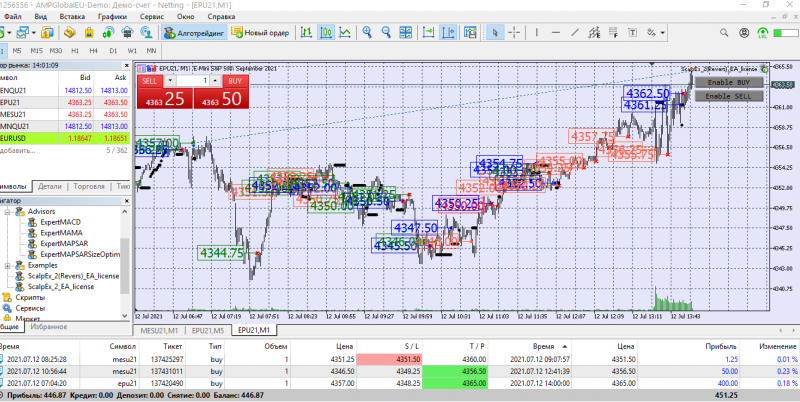Open the Детали tab in Market Watch
Viewport: 800px width, 402px height.
pyautogui.click(x=50, y=187)
